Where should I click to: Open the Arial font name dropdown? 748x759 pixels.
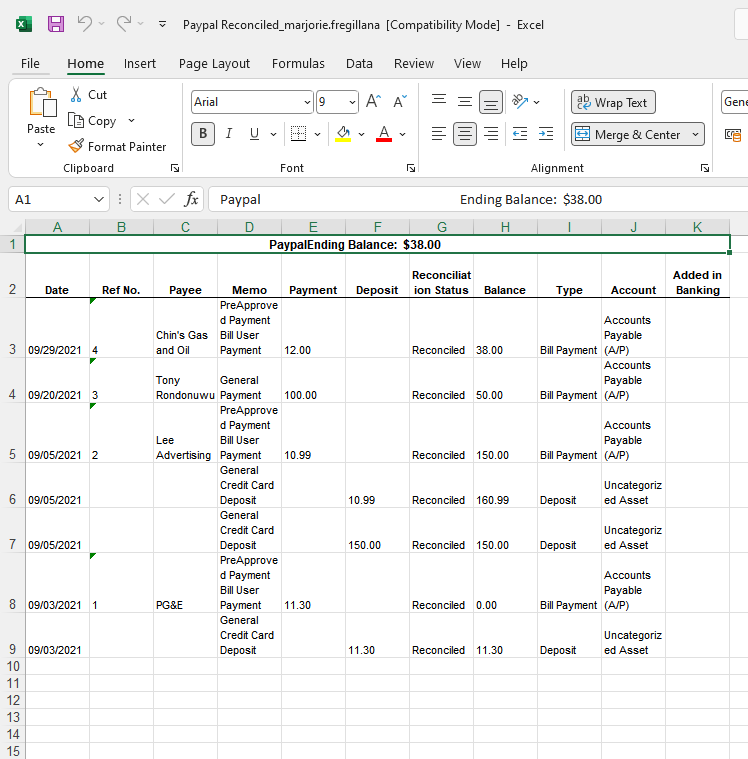[307, 102]
